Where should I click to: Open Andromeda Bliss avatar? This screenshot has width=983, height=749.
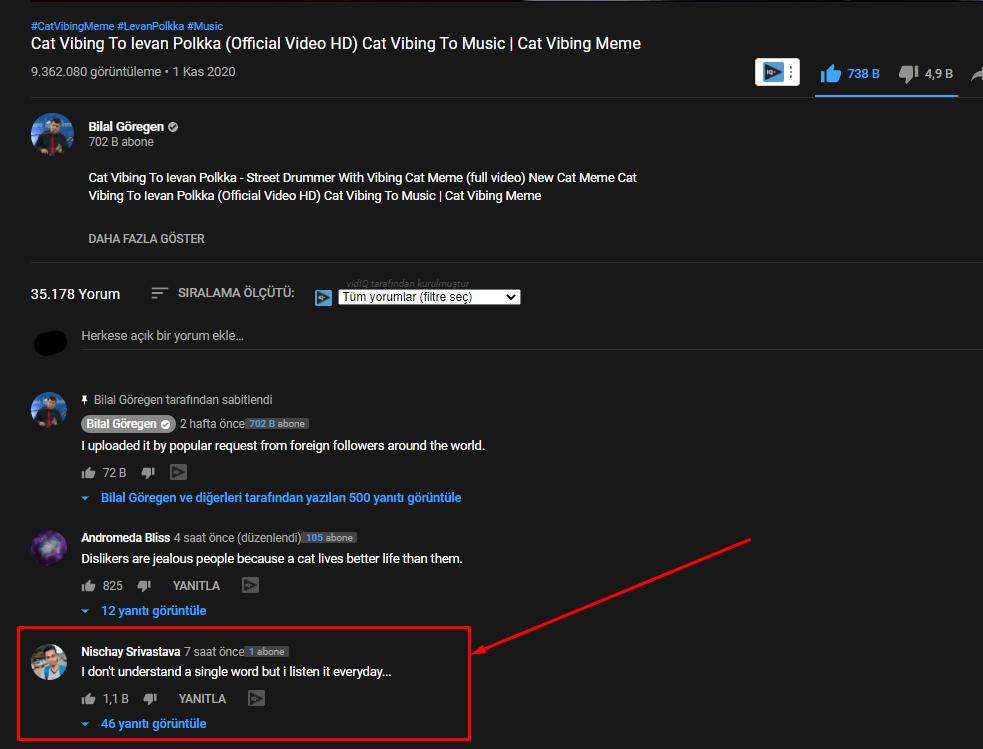[x=49, y=548]
